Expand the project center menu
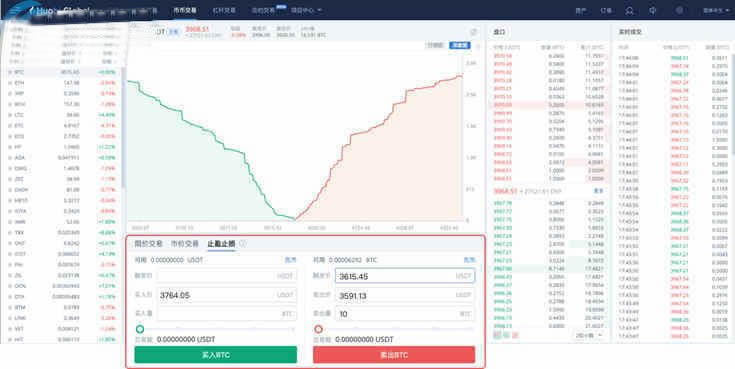Image resolution: width=735 pixels, height=369 pixels. [306, 10]
